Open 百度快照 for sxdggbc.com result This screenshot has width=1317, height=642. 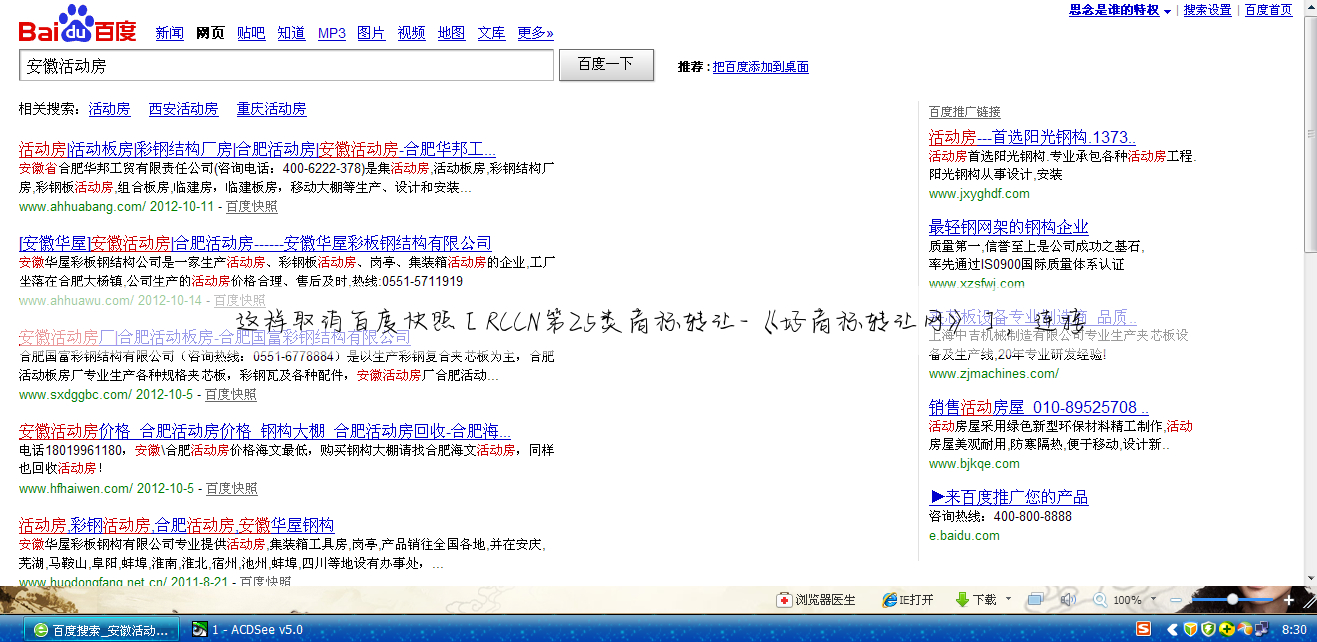pyautogui.click(x=231, y=395)
